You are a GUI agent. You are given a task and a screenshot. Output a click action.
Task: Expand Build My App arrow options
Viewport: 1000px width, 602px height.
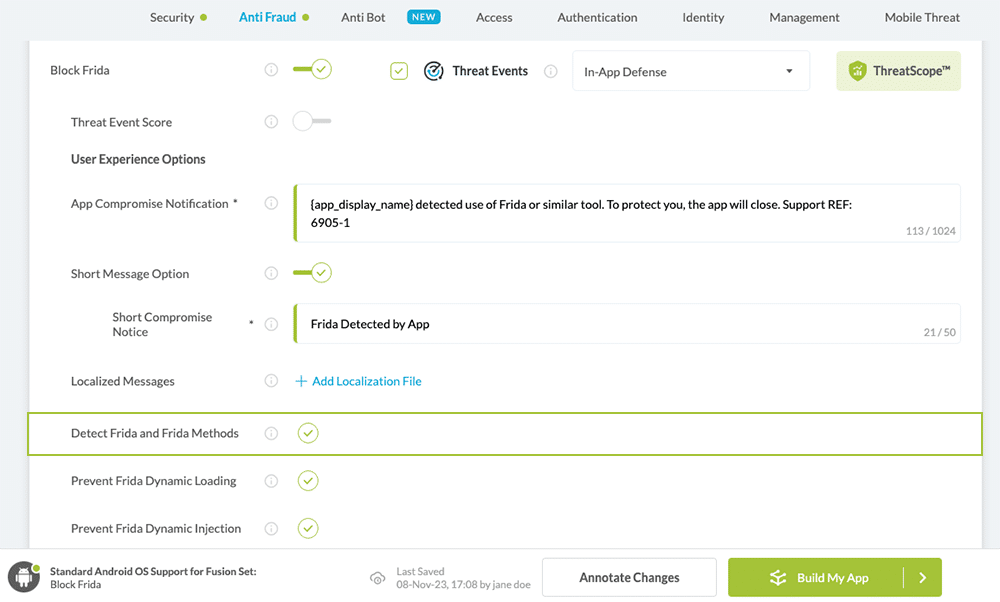coord(922,577)
